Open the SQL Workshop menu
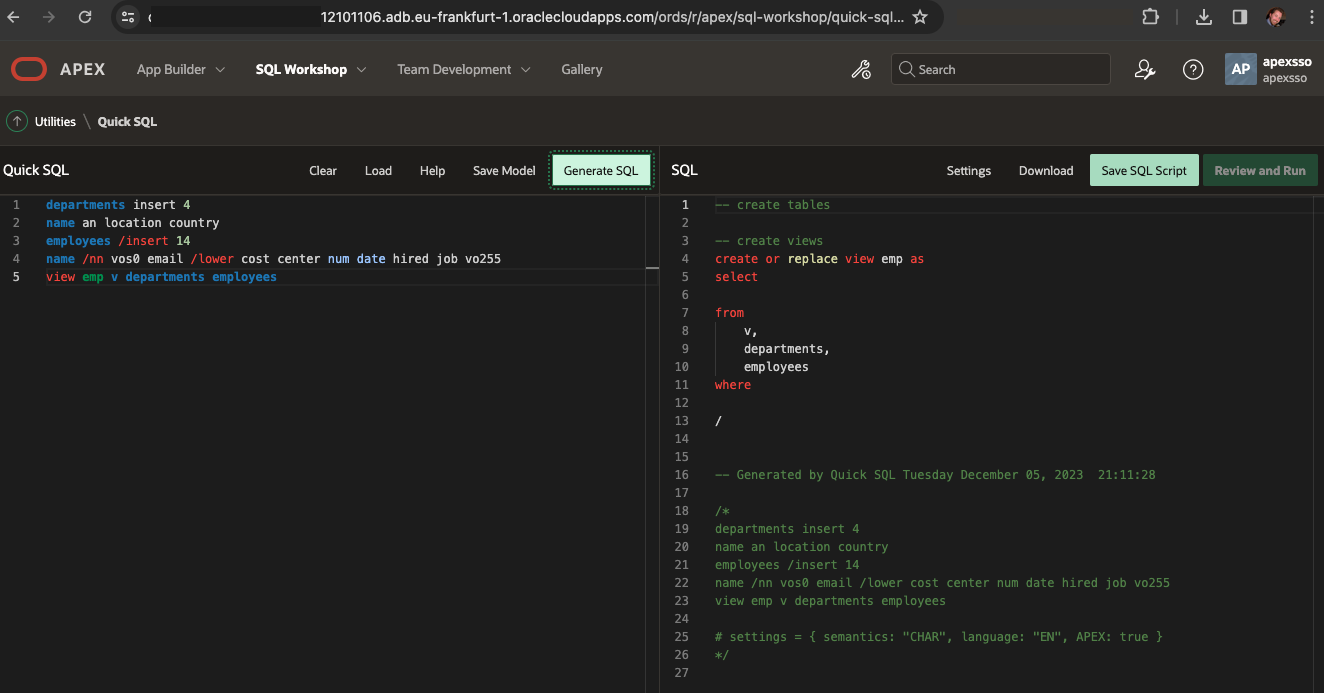 pos(301,69)
